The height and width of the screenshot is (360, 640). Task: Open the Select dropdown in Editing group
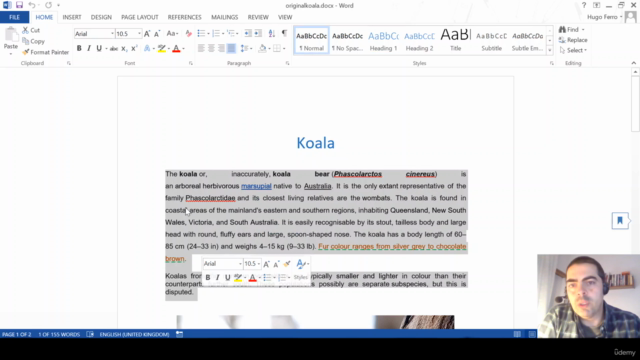coord(573,50)
